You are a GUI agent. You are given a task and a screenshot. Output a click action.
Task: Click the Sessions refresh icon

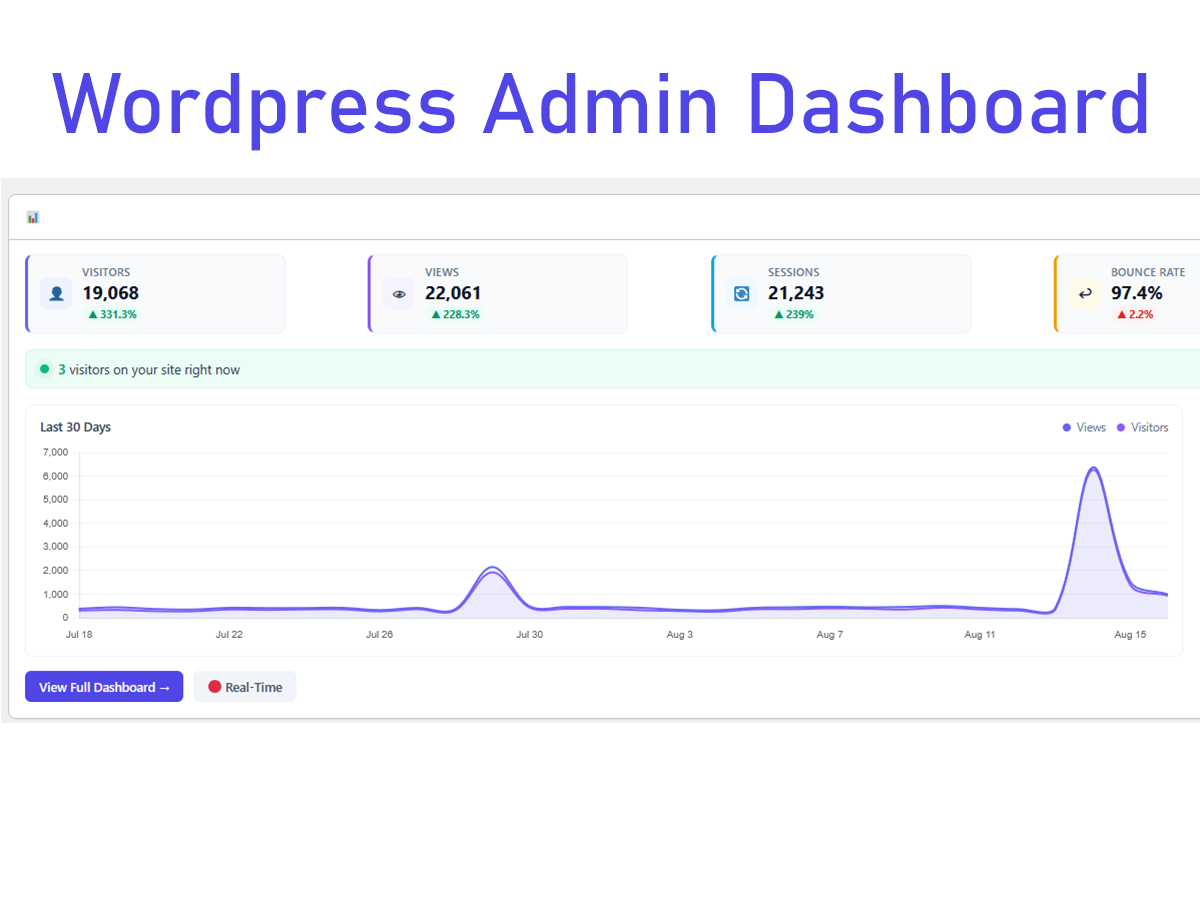[742, 294]
